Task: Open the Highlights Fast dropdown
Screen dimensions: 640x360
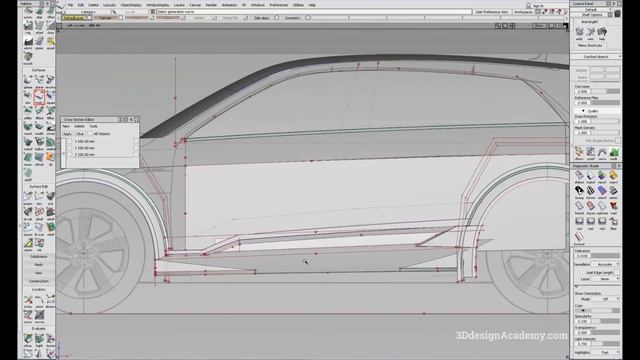Action: [606, 352]
